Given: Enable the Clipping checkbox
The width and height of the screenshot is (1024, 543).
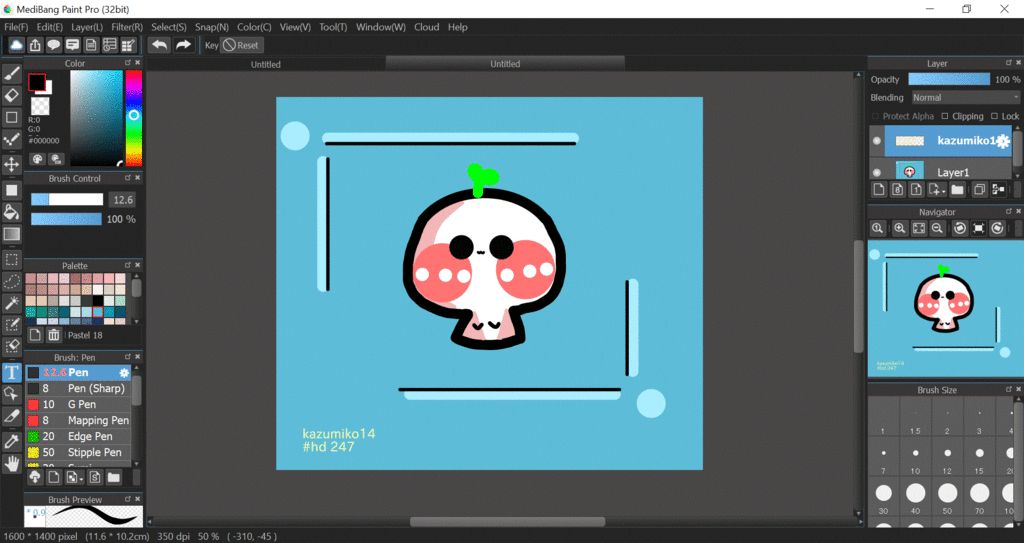Looking at the screenshot, I should click(945, 116).
